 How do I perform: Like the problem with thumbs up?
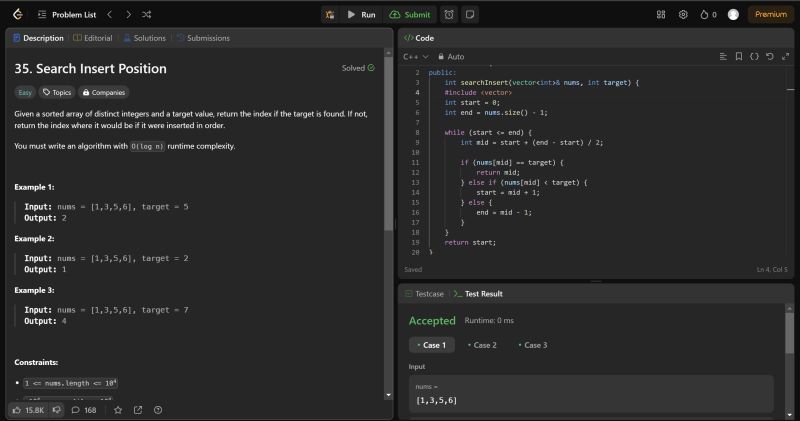[28, 410]
